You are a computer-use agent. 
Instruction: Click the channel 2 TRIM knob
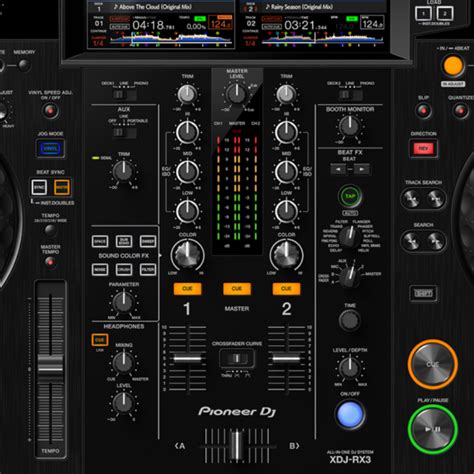[x=286, y=94]
